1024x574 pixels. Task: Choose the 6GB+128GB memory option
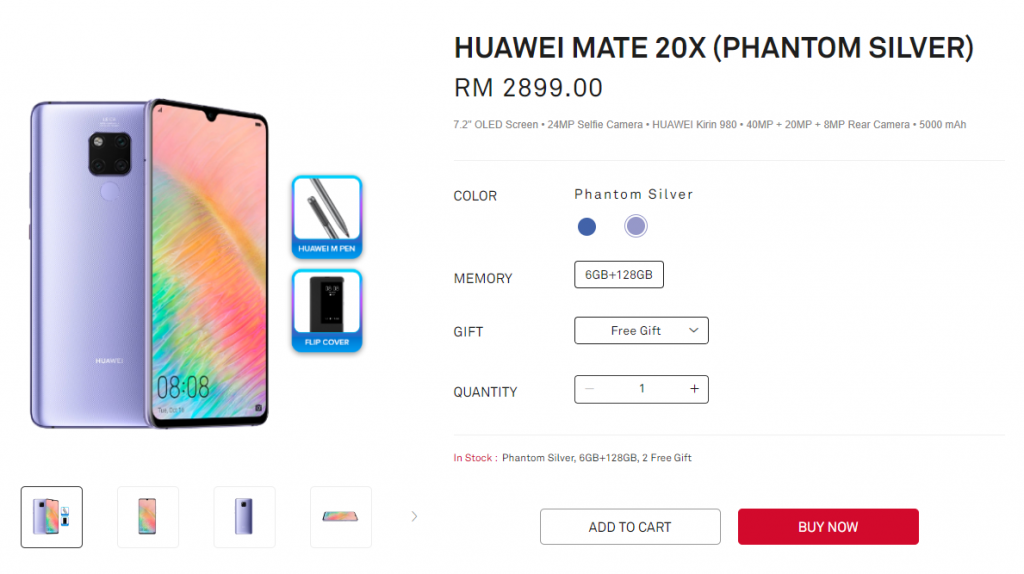click(618, 275)
